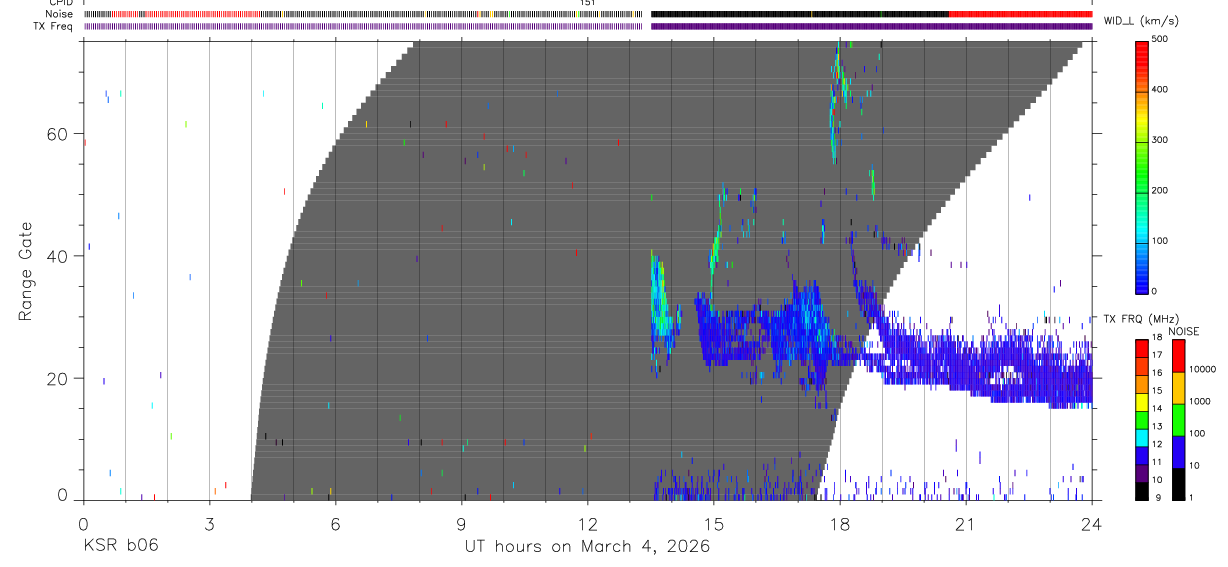
Task: Click the solid black segment of the Noise strip
Action: 800,14
